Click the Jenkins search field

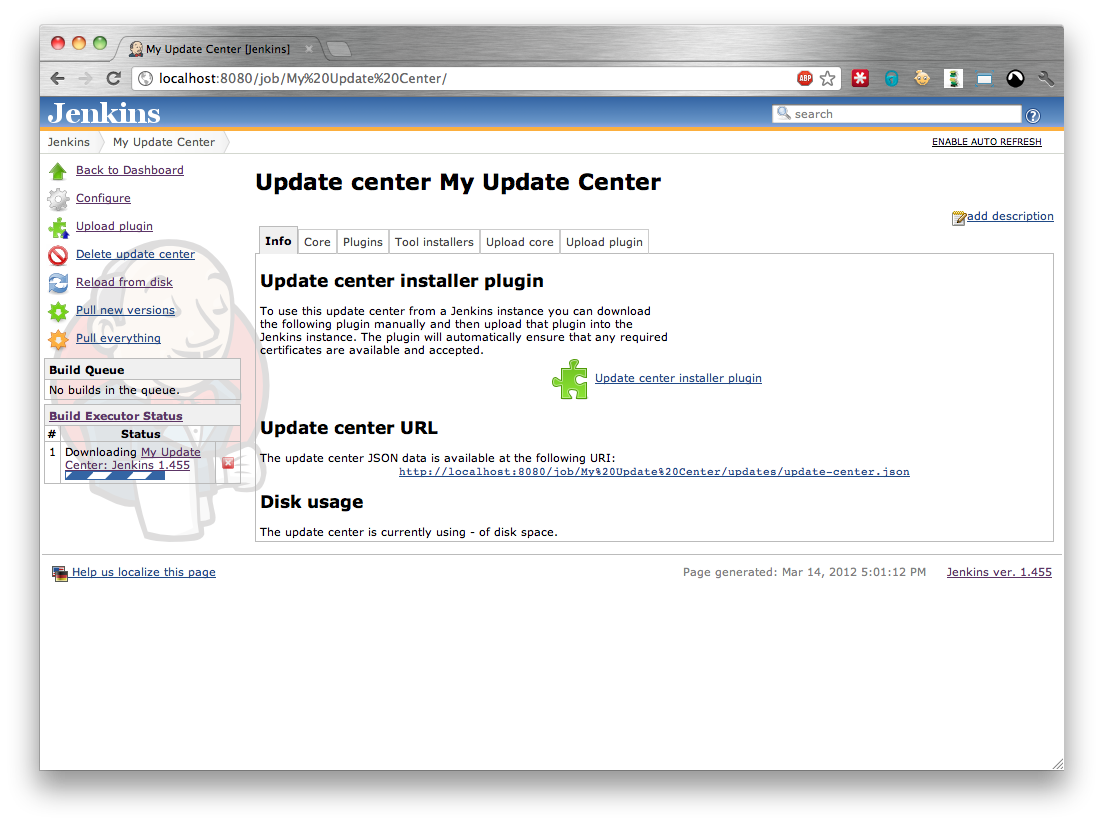897,114
